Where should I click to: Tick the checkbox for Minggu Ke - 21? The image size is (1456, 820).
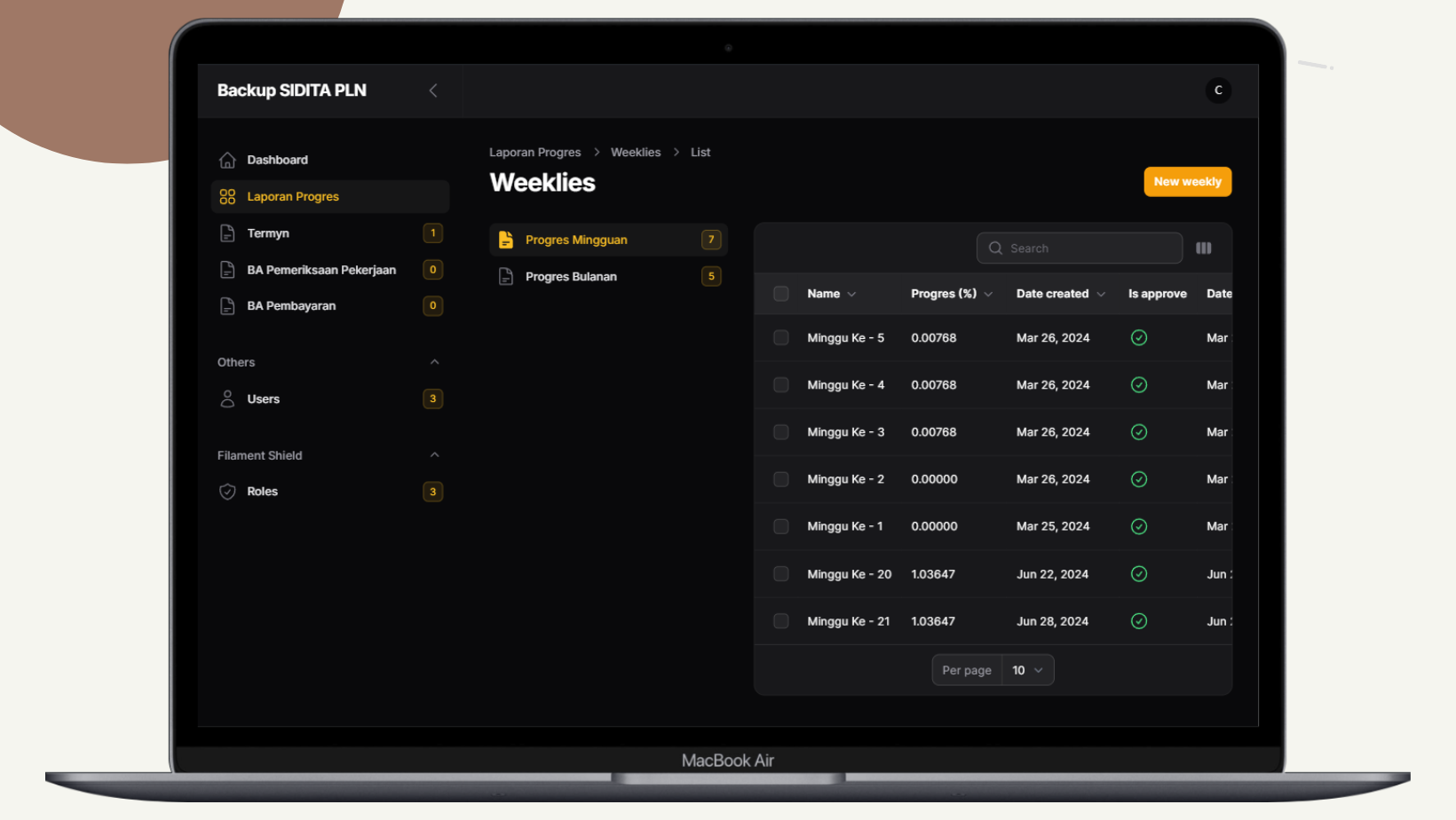point(781,621)
